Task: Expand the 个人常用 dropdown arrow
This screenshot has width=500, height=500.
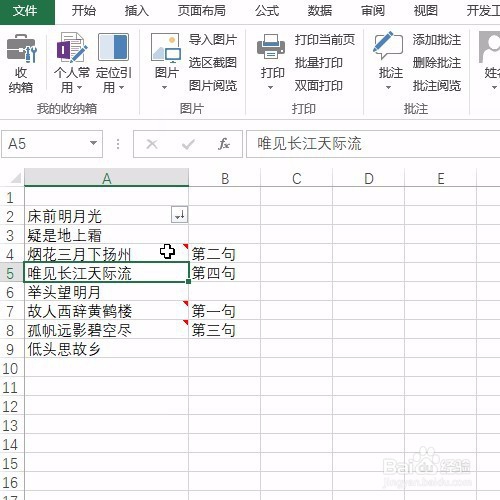Action: click(x=79, y=88)
